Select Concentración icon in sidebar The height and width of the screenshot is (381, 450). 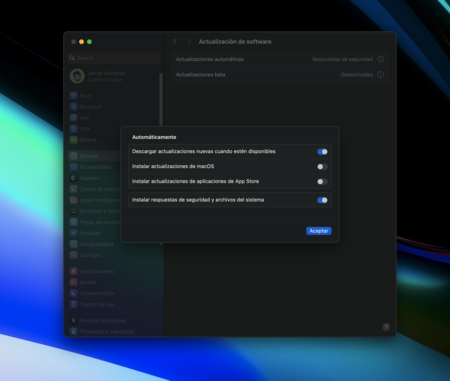tap(74, 293)
